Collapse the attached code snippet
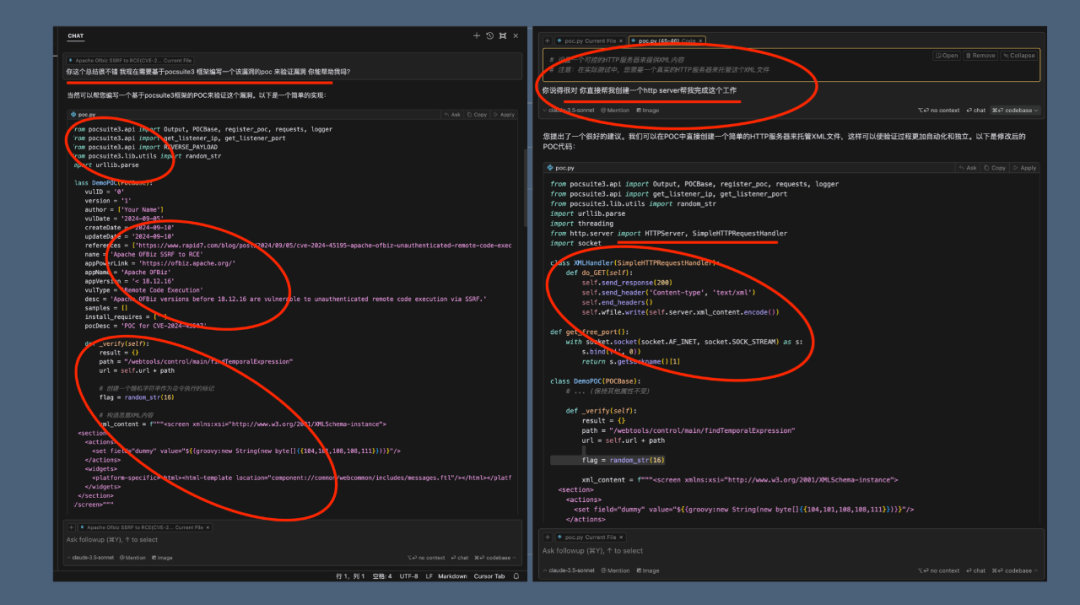 1019,55
